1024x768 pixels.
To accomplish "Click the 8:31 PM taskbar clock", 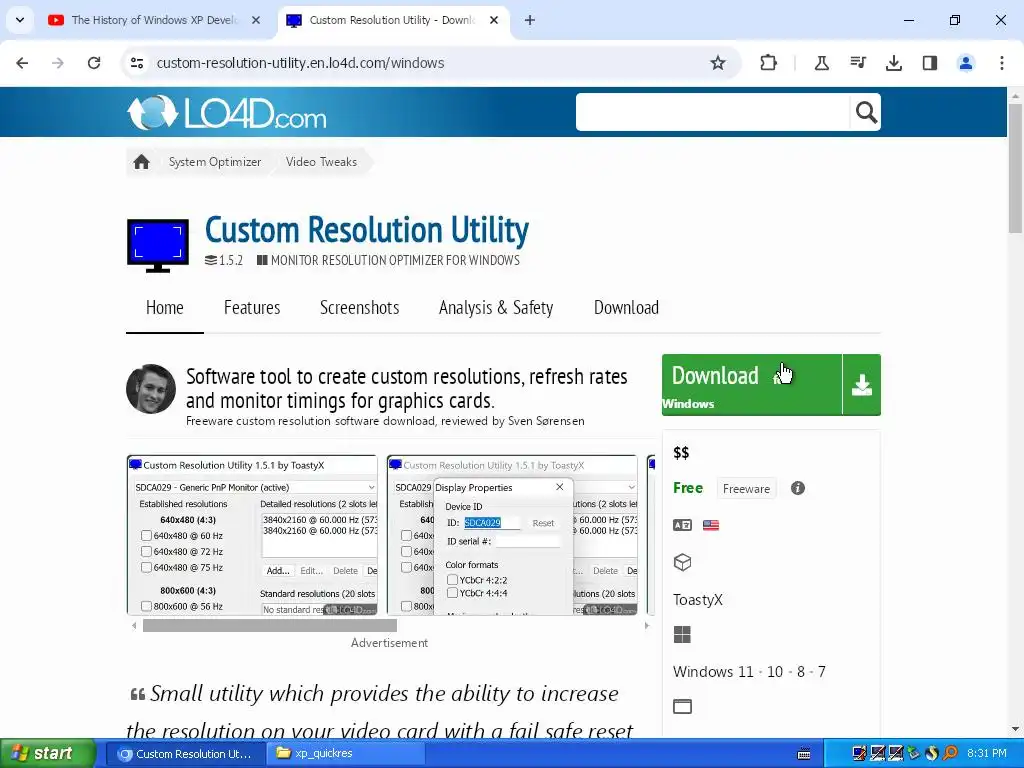I will [x=987, y=754].
